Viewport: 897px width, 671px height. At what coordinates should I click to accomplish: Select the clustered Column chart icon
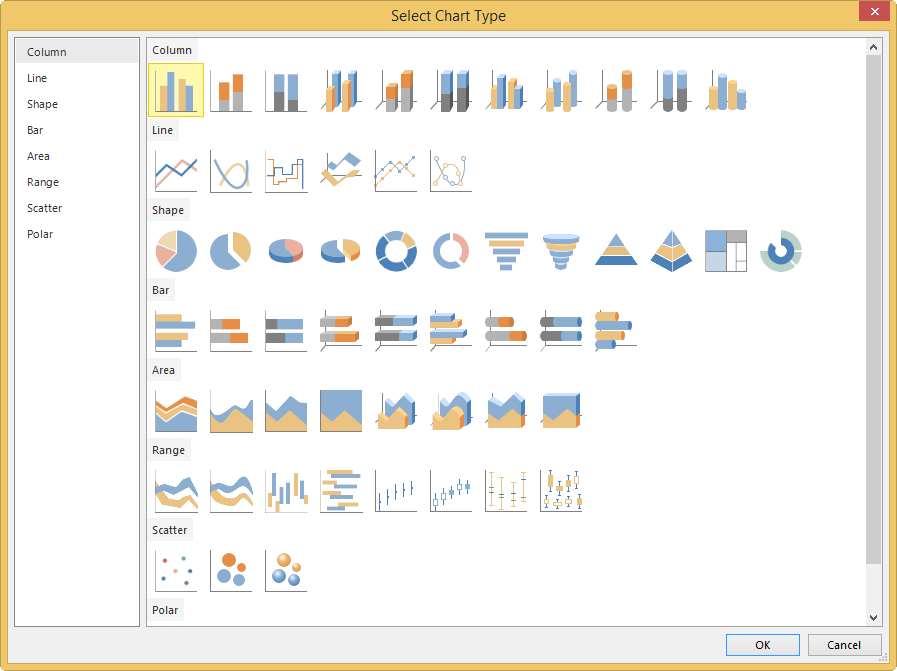click(176, 90)
